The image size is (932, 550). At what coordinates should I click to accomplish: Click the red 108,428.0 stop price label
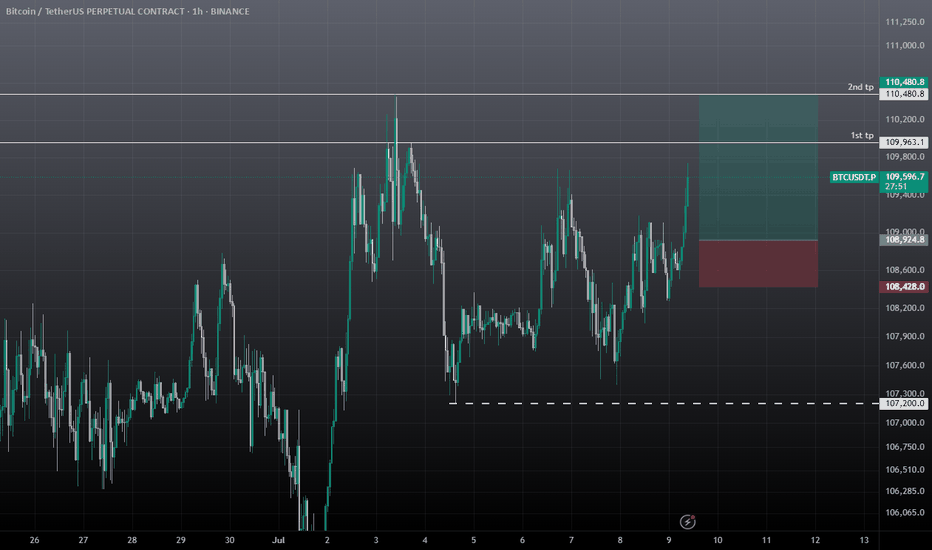point(903,287)
